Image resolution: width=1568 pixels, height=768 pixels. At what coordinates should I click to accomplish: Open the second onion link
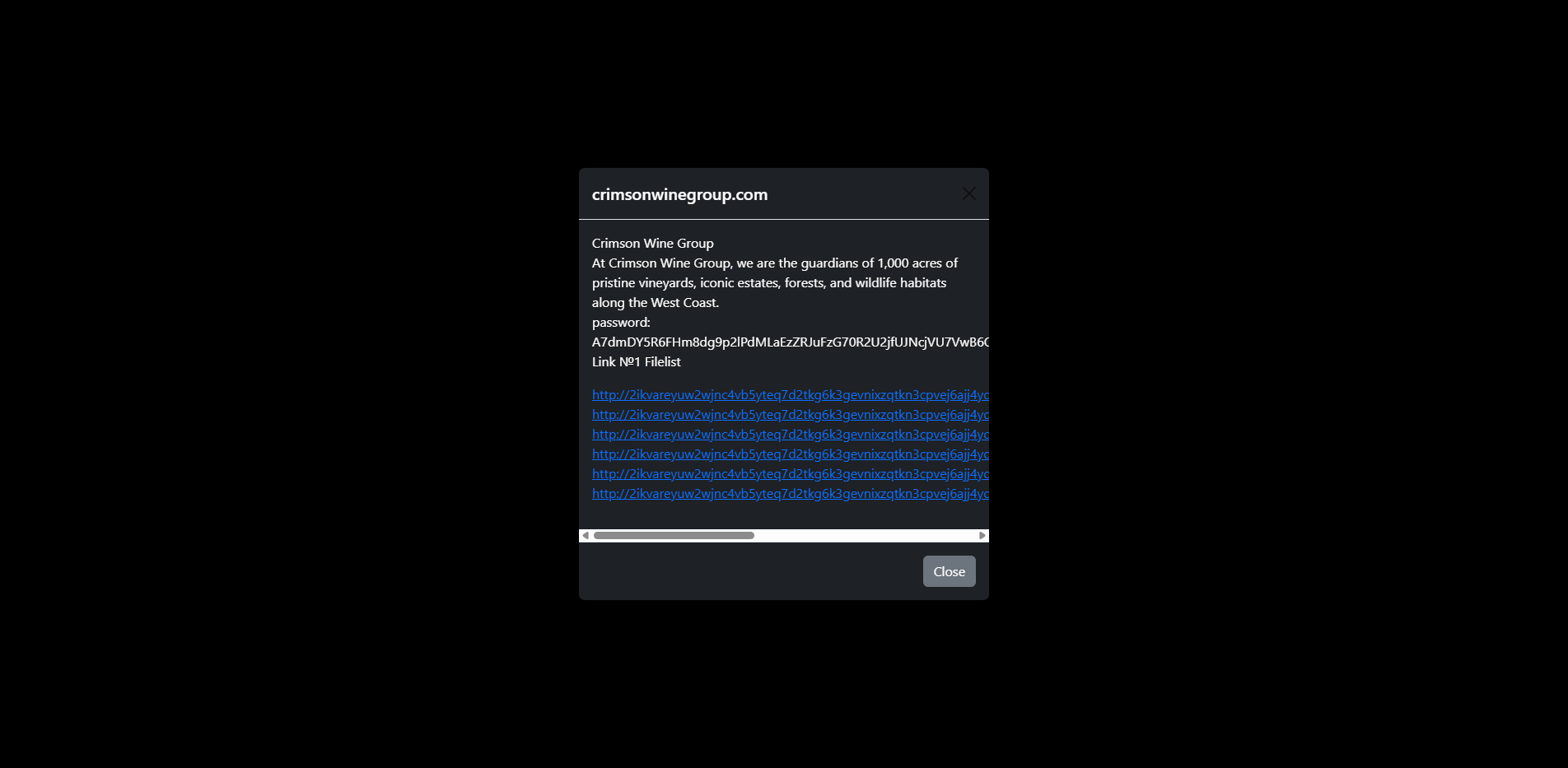coord(791,415)
